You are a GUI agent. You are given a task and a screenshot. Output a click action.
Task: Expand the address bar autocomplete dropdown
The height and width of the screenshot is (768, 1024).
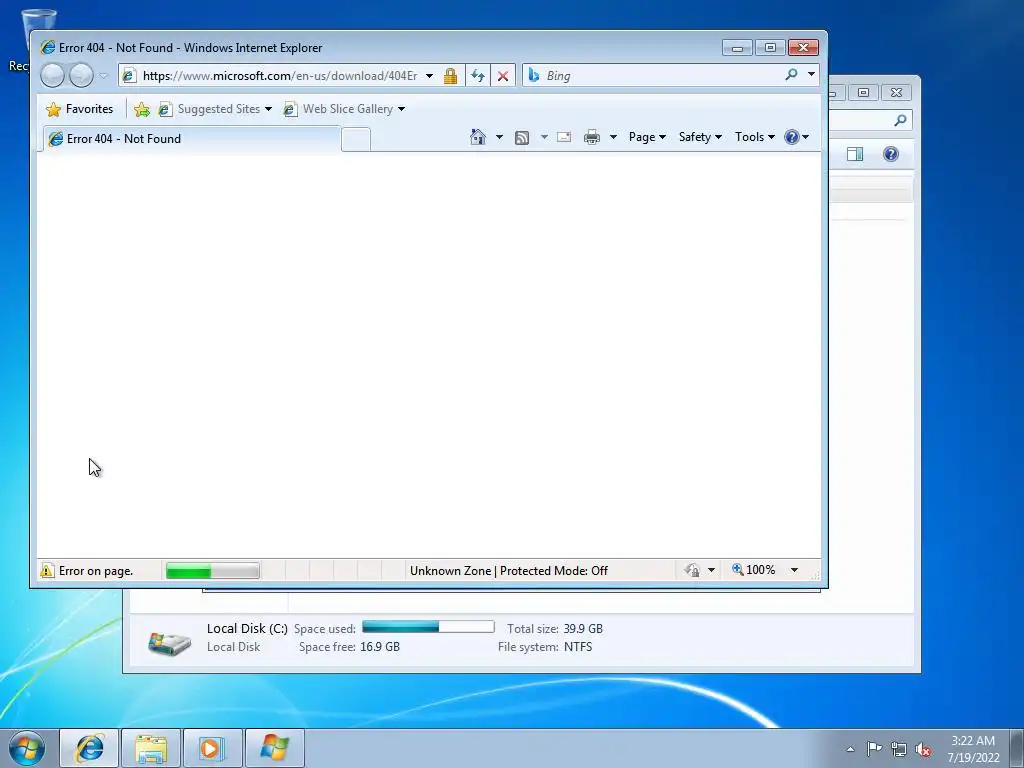[429, 76]
